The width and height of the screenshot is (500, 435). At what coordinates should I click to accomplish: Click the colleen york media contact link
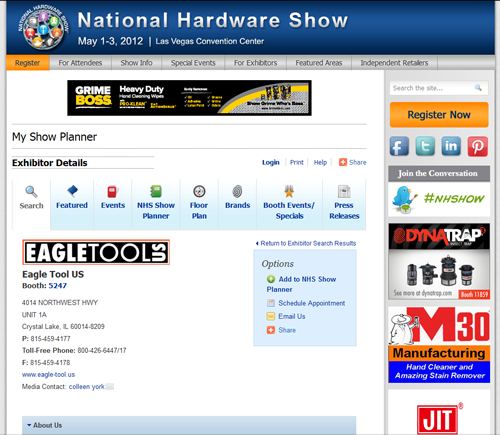tap(87, 387)
